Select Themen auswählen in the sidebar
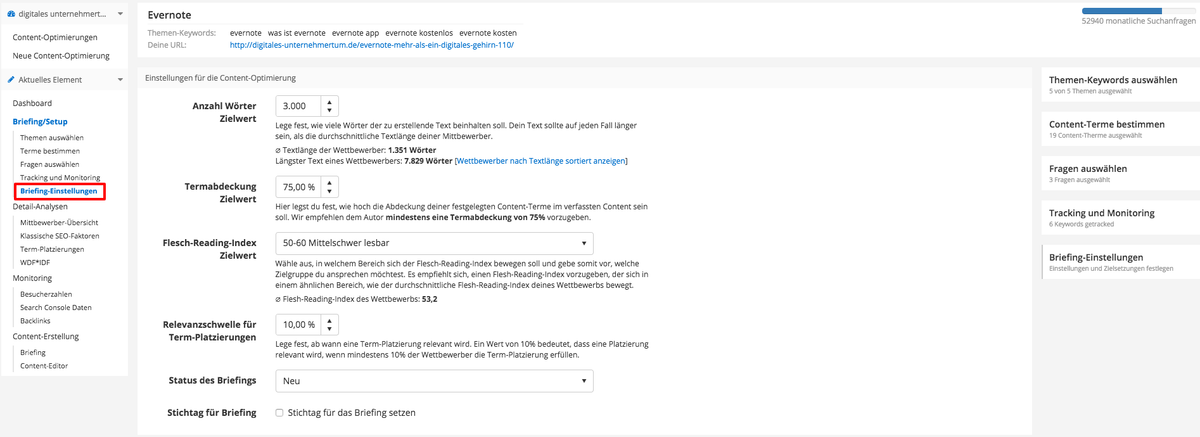The height and width of the screenshot is (437, 1200). tap(52, 137)
